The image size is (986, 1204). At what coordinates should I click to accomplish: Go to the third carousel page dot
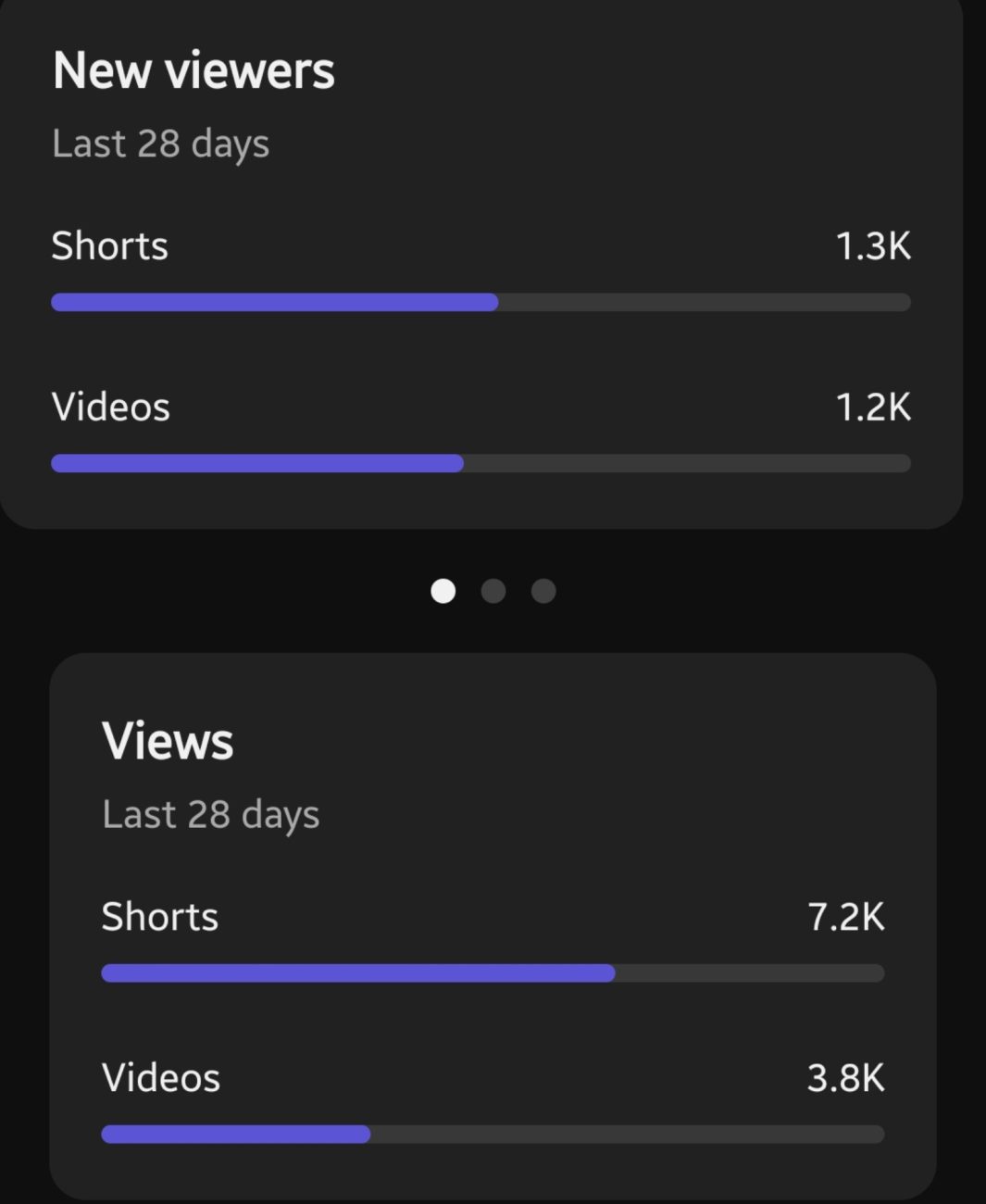[543, 591]
